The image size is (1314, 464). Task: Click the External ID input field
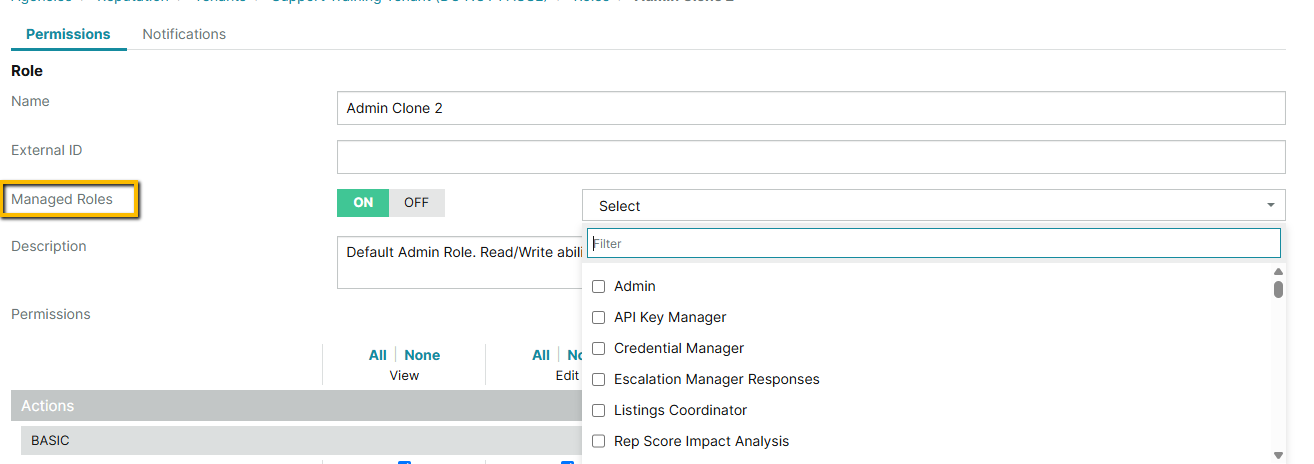click(811, 157)
